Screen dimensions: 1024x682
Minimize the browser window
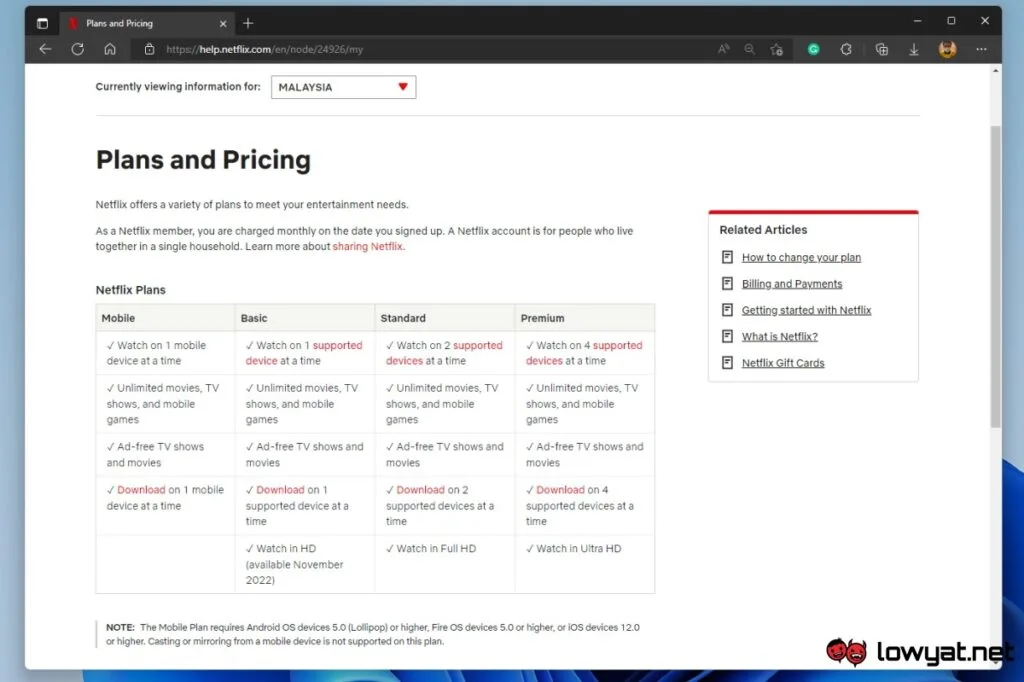tap(918, 21)
